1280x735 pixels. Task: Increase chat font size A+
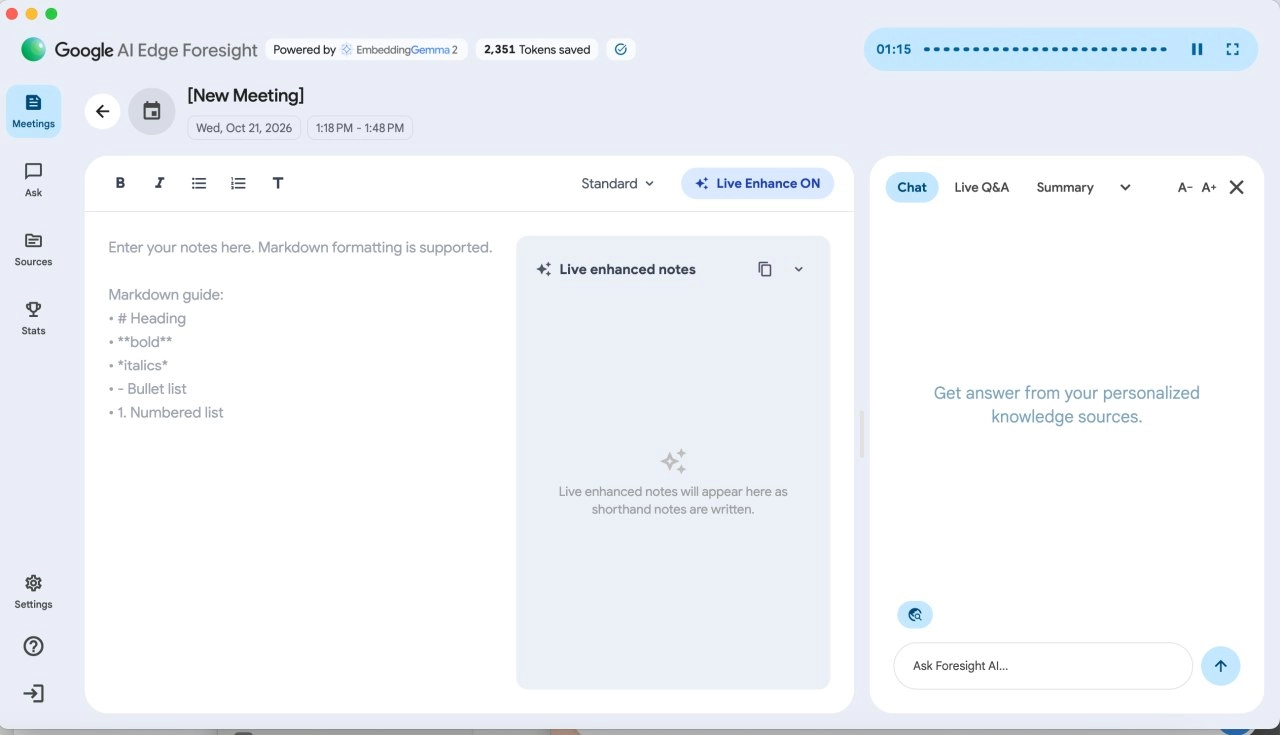click(1209, 187)
